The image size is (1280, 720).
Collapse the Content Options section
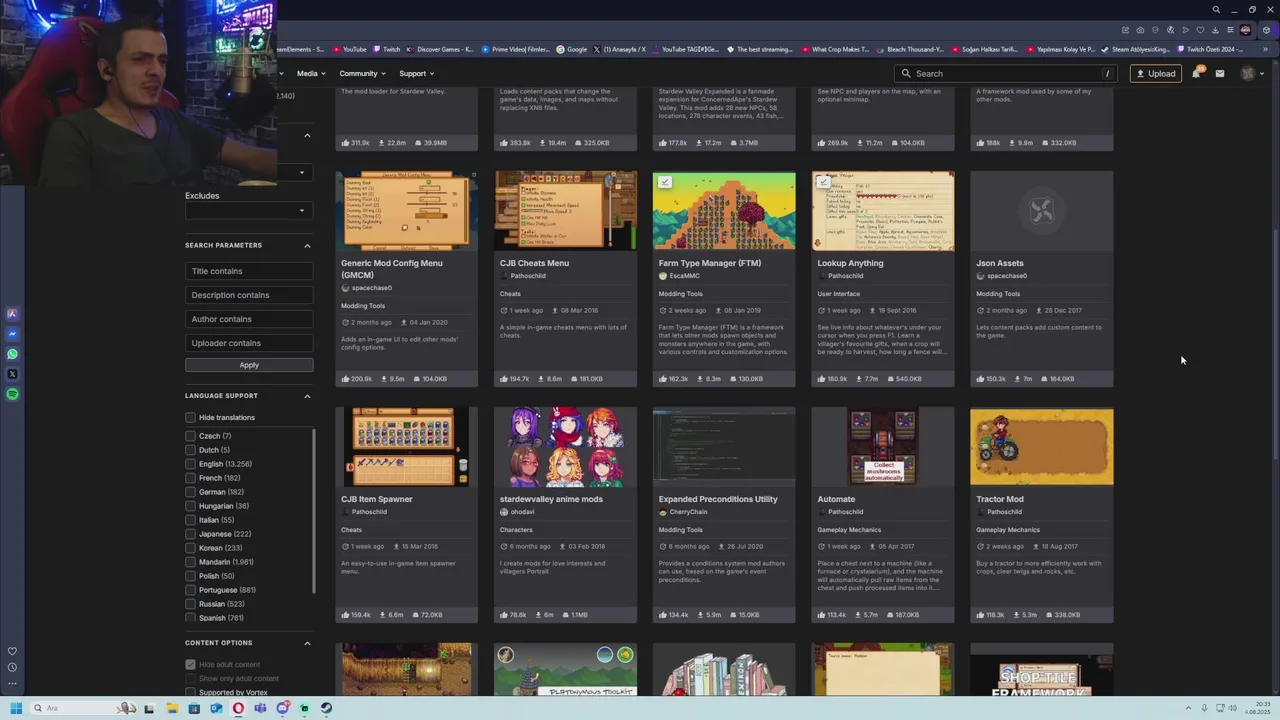307,643
